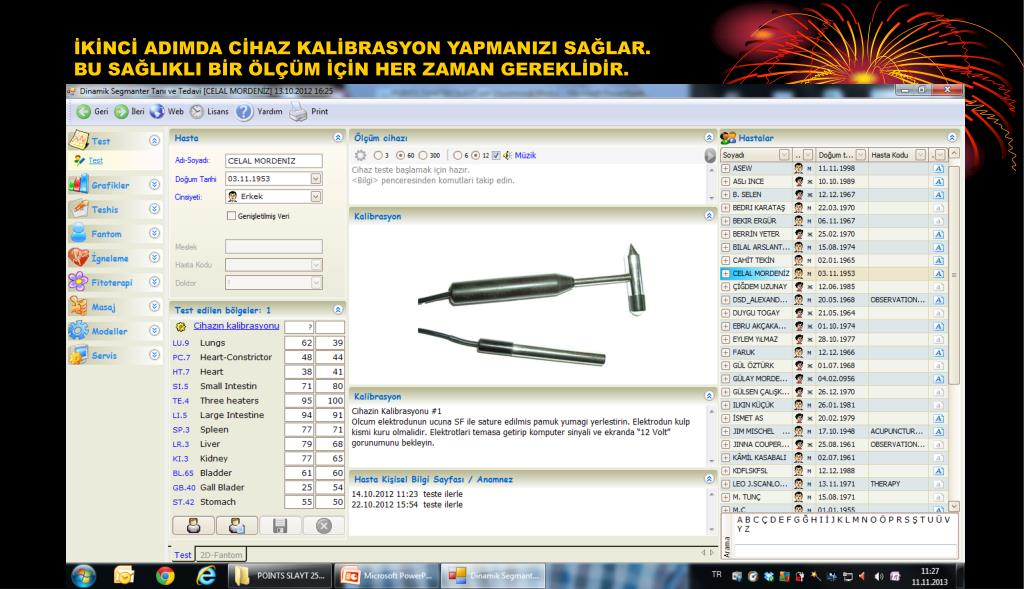Screen dimensions: 1024x589
Task: Click the save floppy disk button
Action: (280, 526)
